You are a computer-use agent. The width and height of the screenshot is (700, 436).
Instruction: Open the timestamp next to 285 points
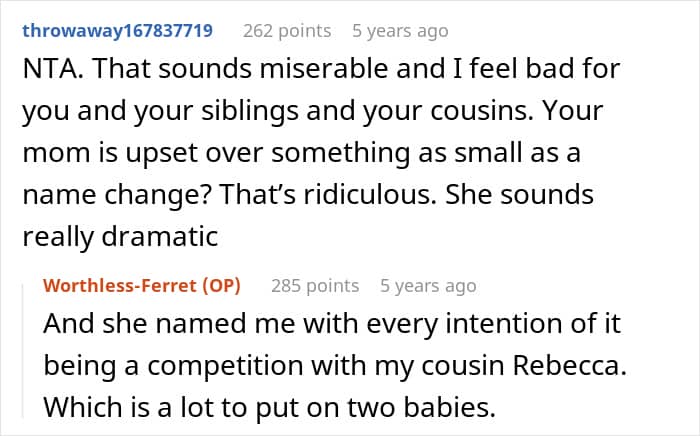point(428,286)
